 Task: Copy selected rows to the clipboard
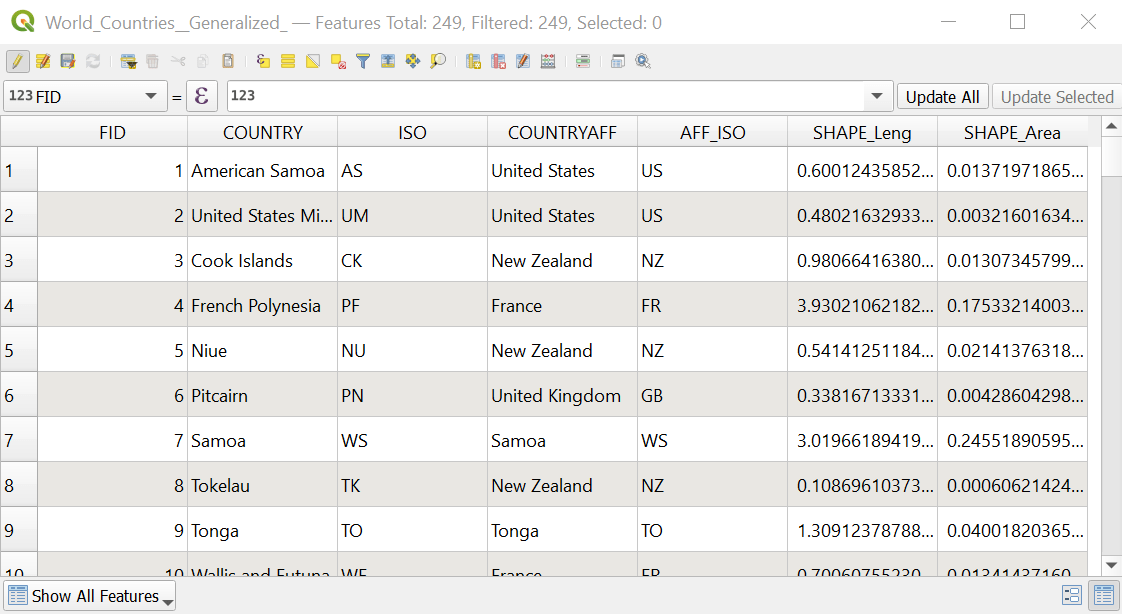pyautogui.click(x=201, y=61)
